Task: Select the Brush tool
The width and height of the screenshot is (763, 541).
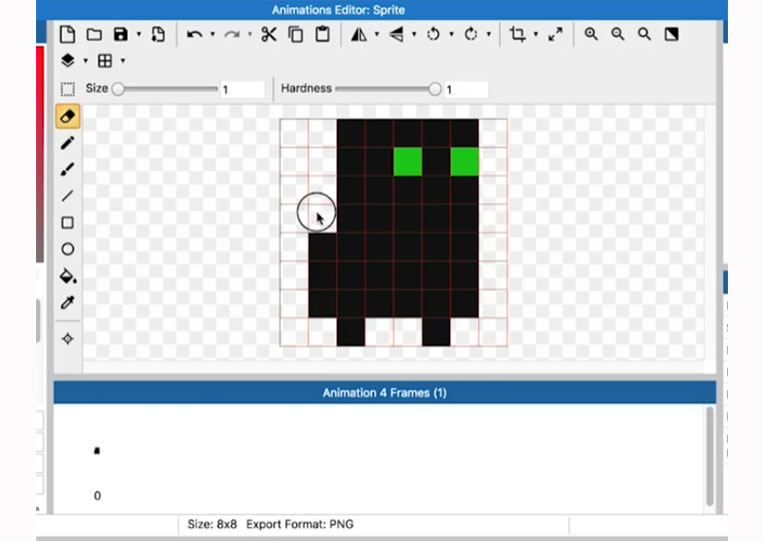Action: tap(68, 169)
